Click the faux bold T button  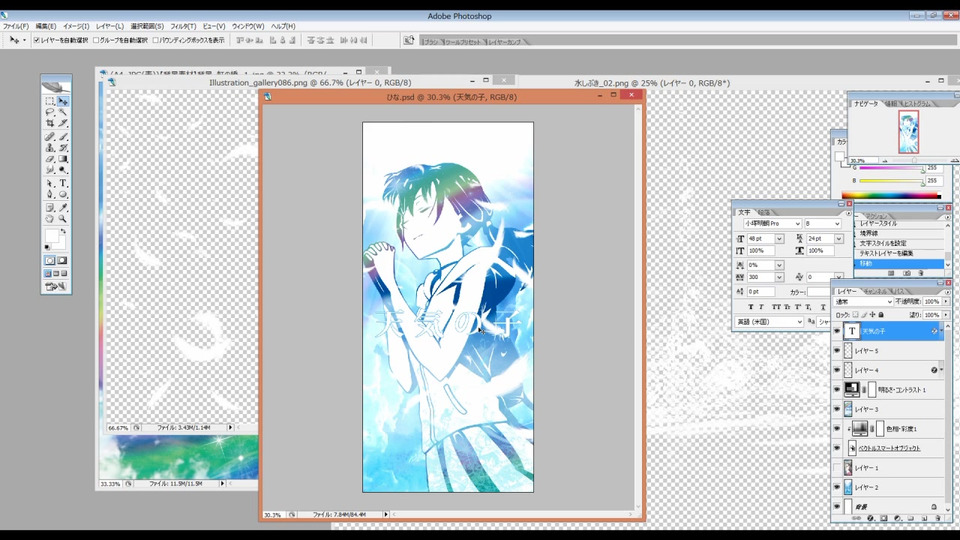[751, 307]
